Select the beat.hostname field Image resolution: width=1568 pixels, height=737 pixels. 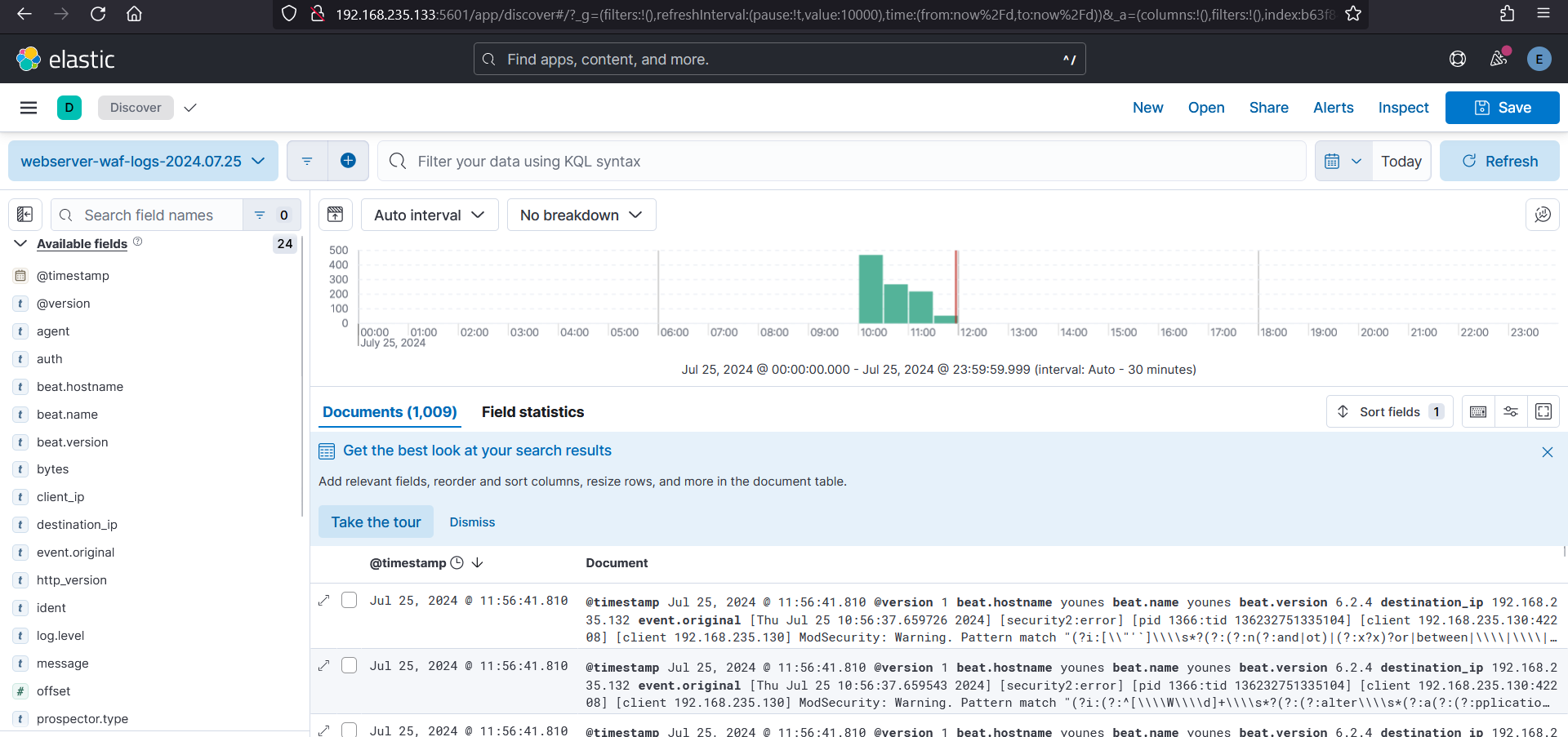(80, 386)
